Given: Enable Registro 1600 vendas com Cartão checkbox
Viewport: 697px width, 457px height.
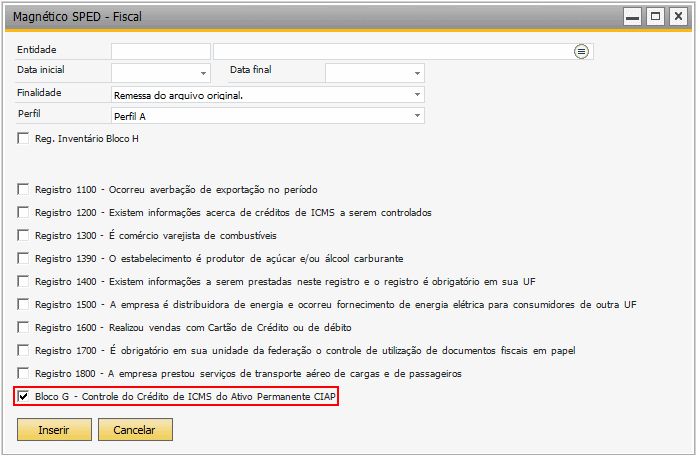Looking at the screenshot, I should (23, 327).
